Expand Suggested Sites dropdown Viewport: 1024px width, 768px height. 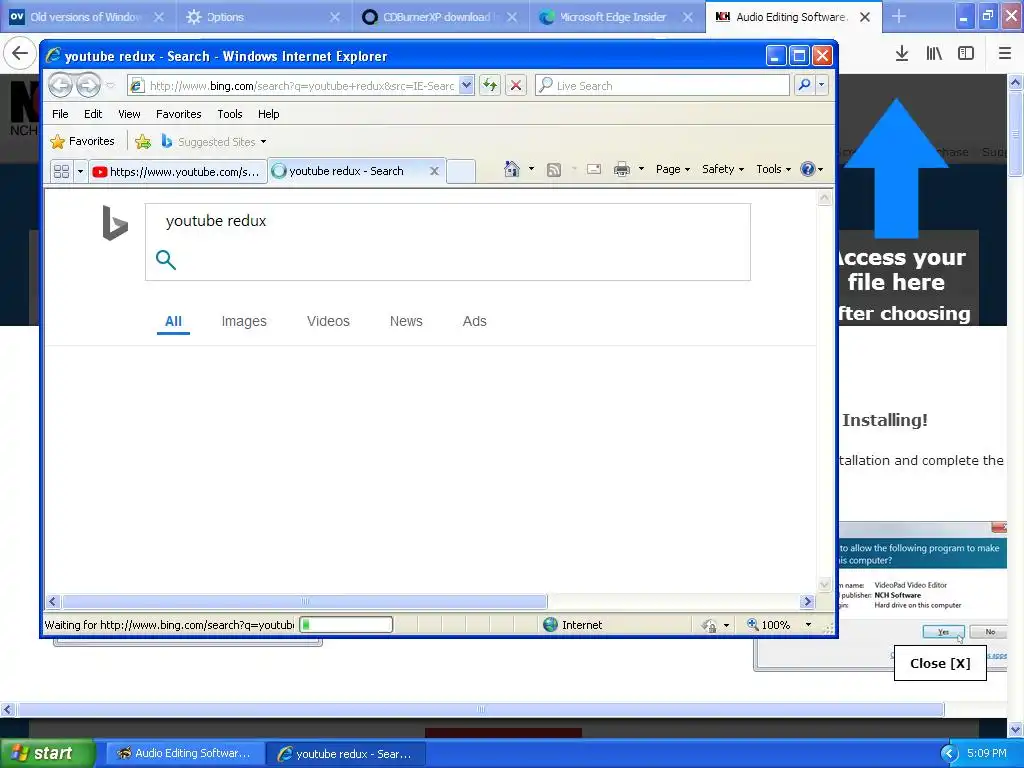(263, 142)
